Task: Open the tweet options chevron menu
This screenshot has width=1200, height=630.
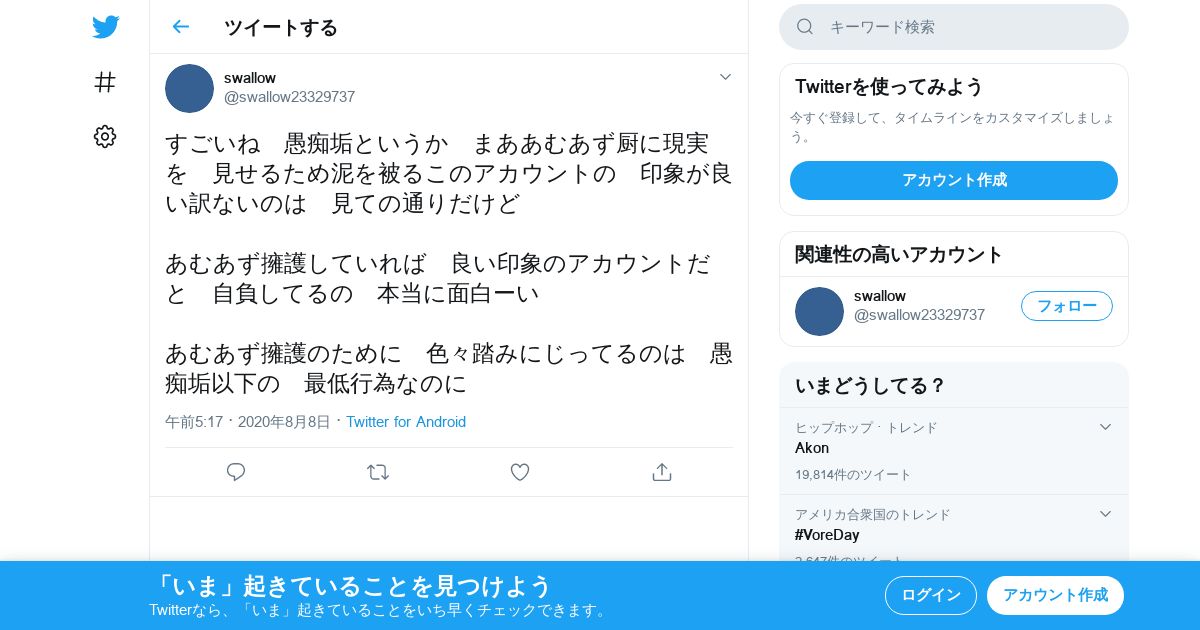Action: [725, 77]
